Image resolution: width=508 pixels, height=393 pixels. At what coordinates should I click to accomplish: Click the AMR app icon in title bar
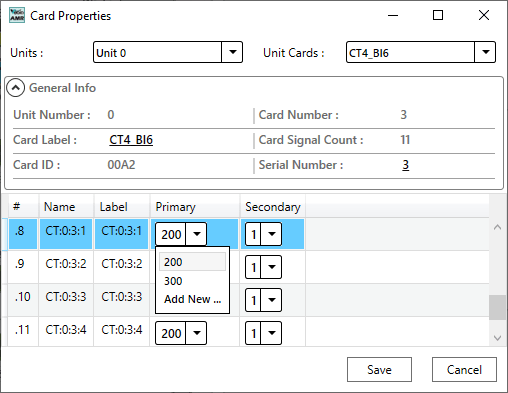point(17,15)
